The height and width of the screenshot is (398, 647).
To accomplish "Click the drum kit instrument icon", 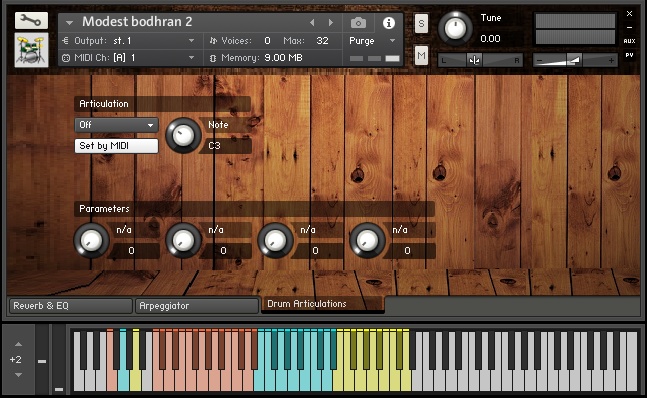I will [x=31, y=50].
